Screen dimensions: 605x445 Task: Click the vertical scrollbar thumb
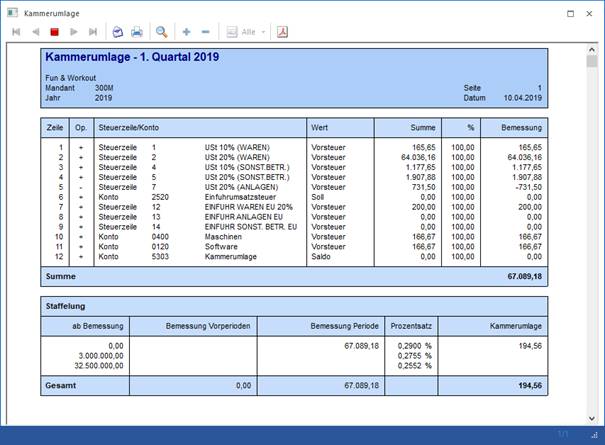pyautogui.click(x=592, y=62)
